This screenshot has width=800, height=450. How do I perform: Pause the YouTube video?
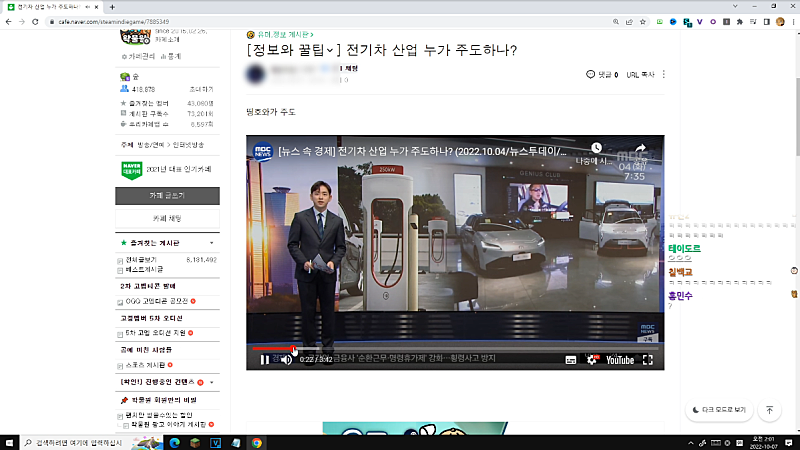[x=264, y=360]
